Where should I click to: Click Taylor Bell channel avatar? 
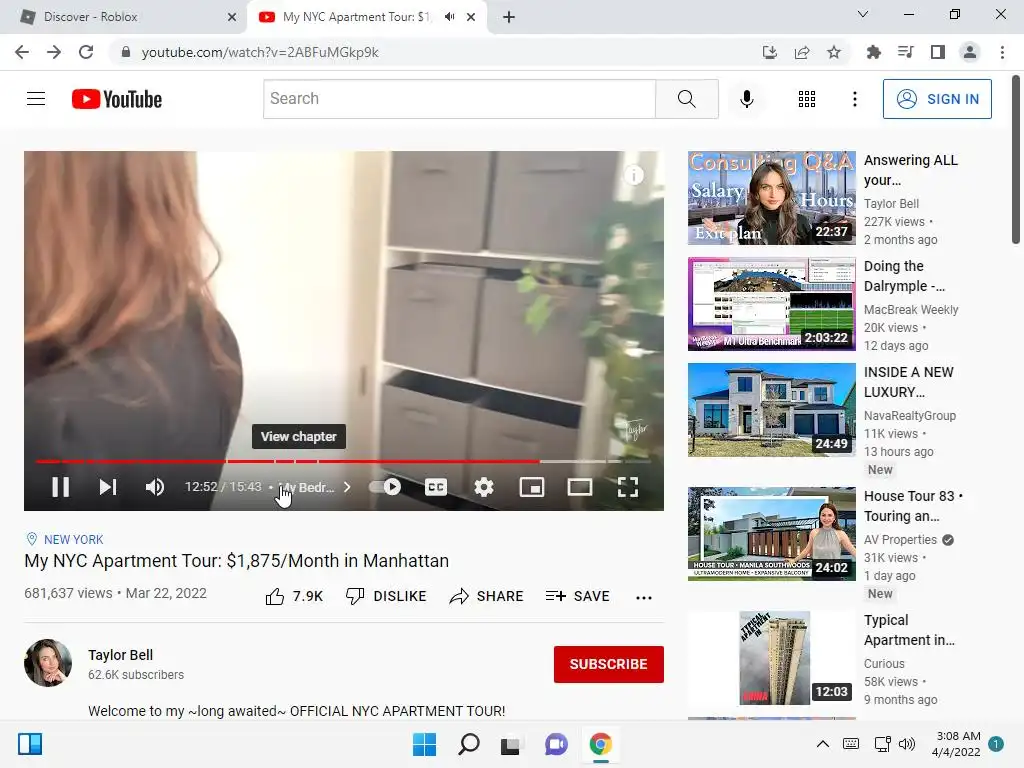(x=48, y=663)
